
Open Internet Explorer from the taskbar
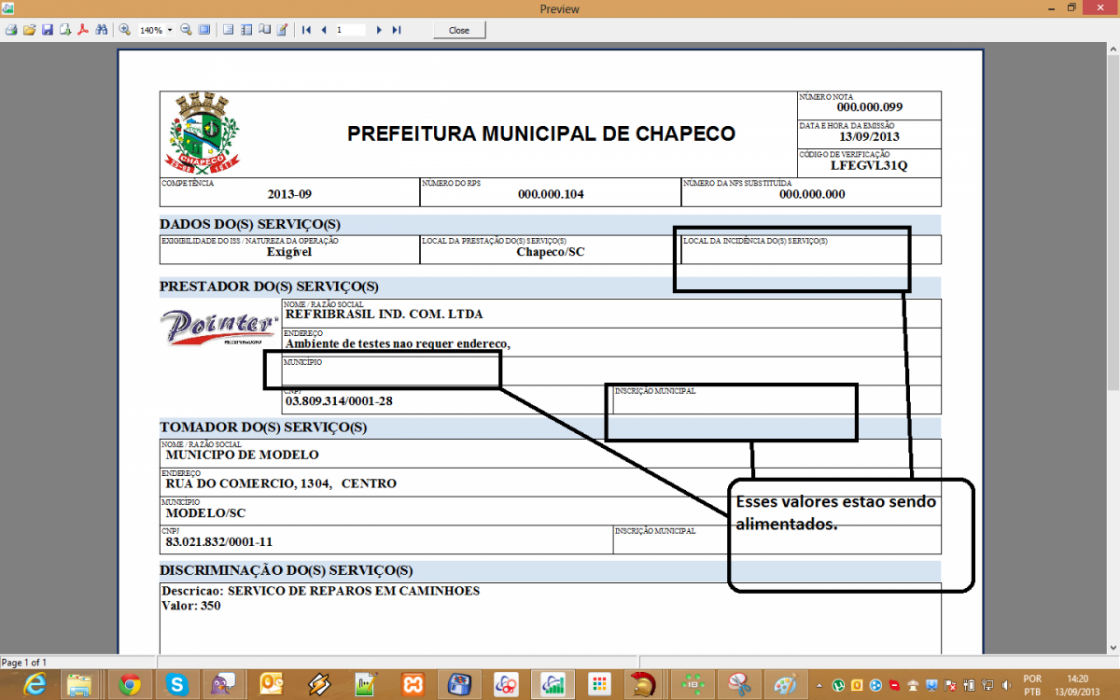tap(34, 684)
